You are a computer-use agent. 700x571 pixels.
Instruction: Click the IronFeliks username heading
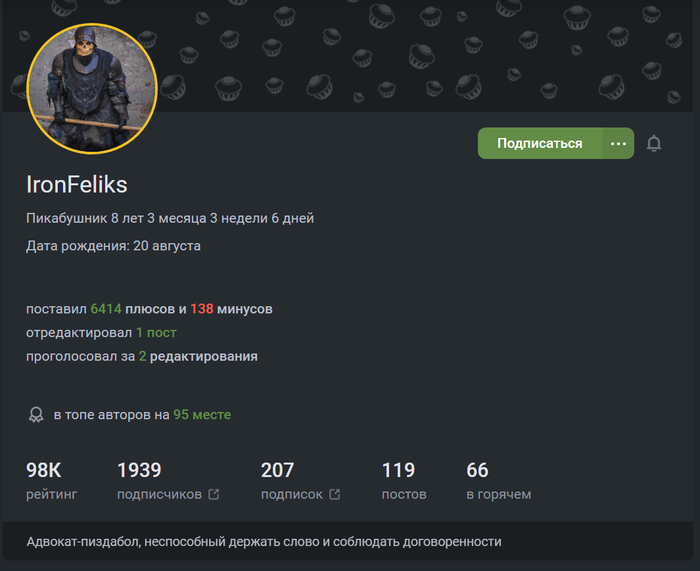pos(77,184)
